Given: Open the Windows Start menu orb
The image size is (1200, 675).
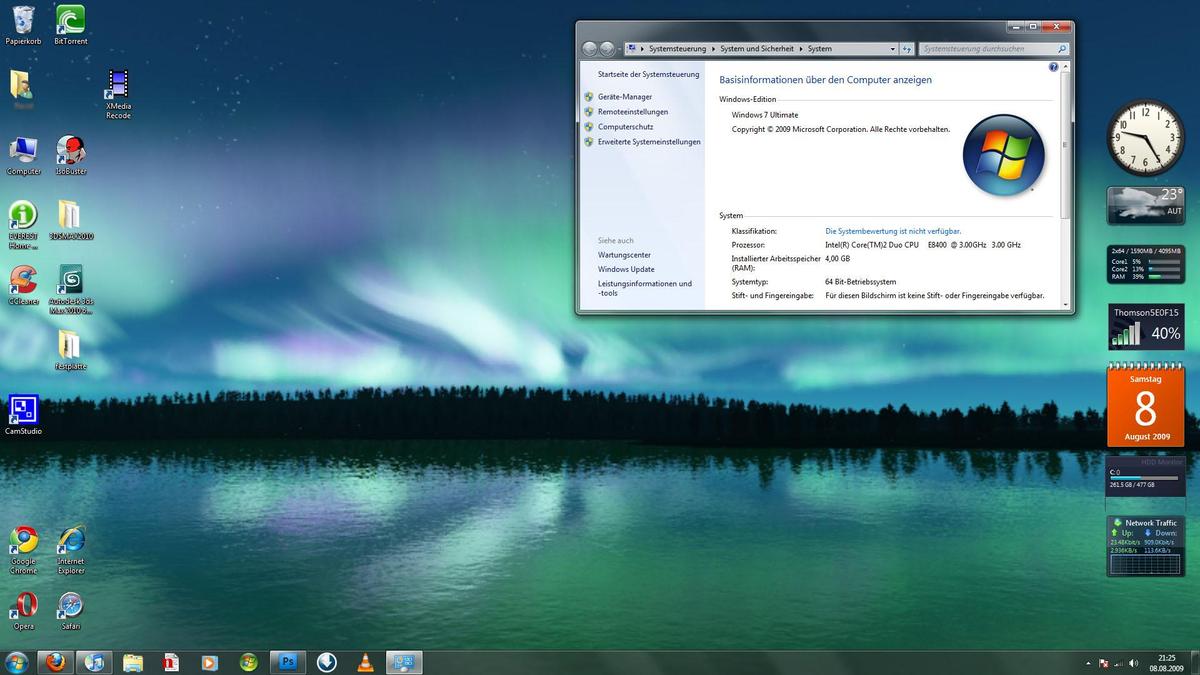Looking at the screenshot, I should click(17, 662).
